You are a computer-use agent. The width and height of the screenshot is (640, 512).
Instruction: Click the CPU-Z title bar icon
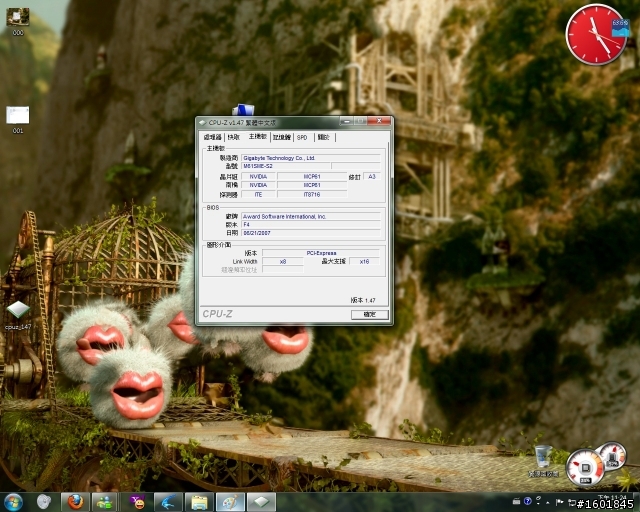coord(202,122)
